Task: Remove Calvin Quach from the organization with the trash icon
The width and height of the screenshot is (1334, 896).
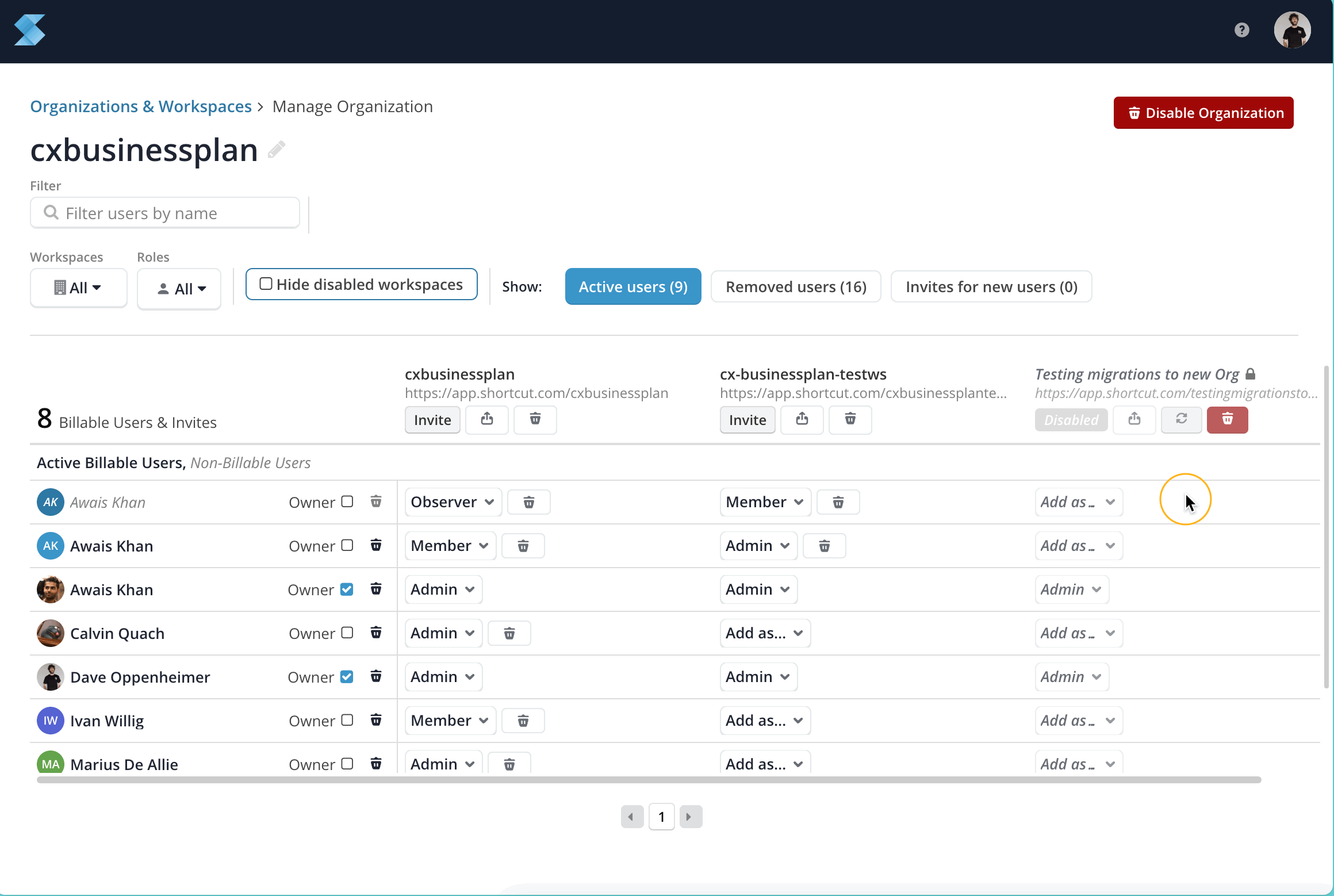Action: 376,633
